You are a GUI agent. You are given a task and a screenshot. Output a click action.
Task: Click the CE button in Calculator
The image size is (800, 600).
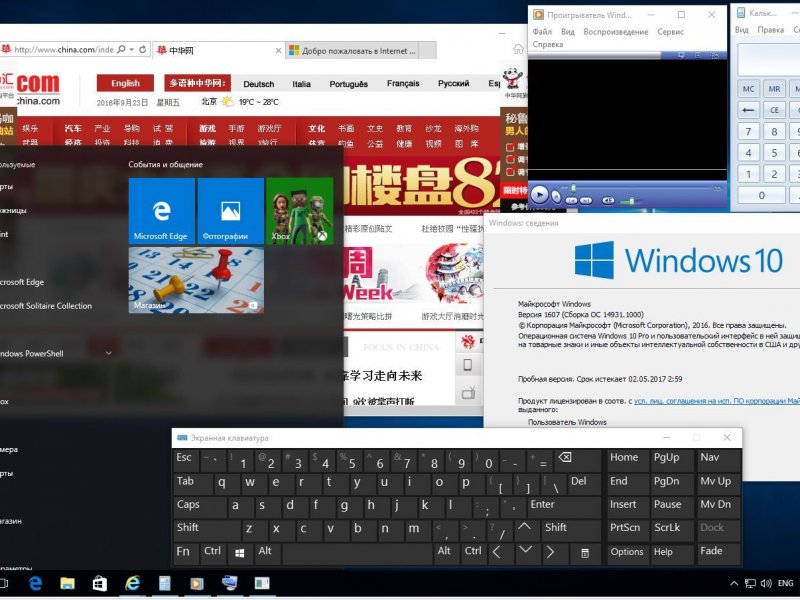774,110
